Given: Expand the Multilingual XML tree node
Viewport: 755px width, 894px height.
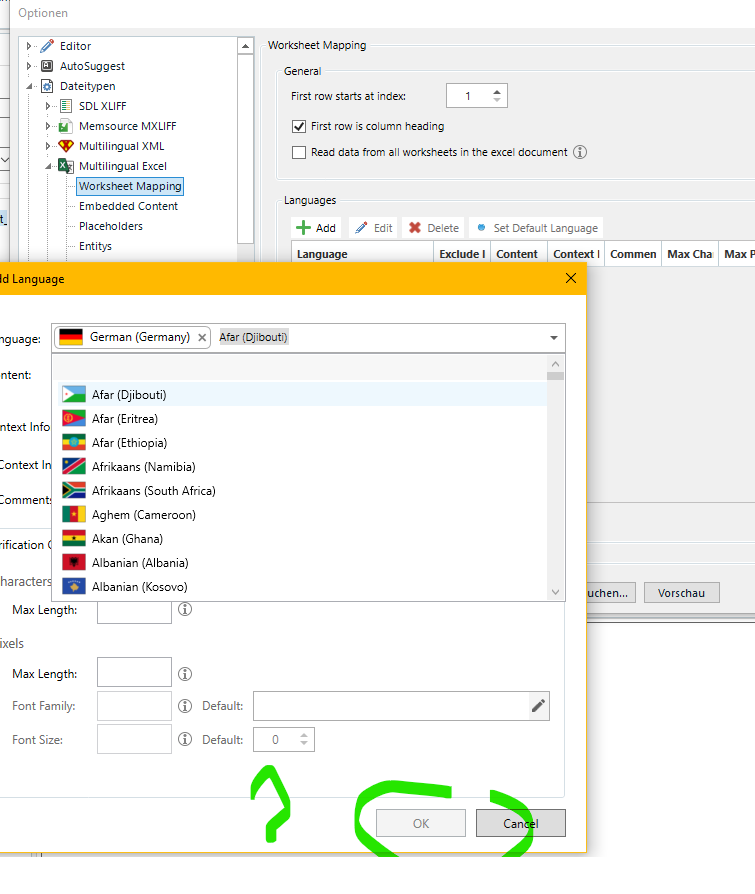Looking at the screenshot, I should pyautogui.click(x=48, y=146).
